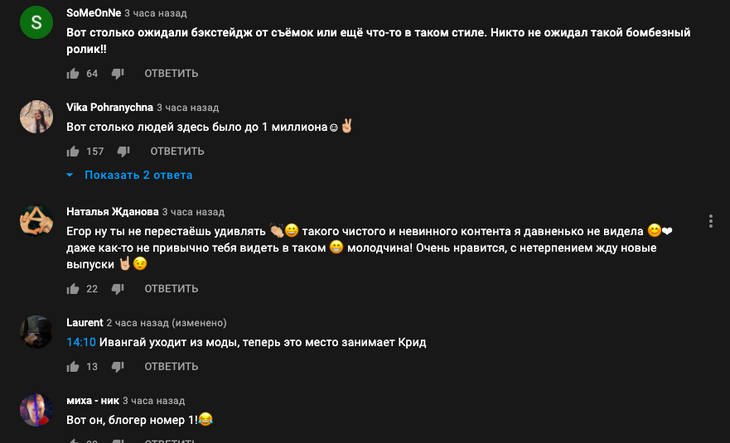Screen dimensions: 730x443
Task: Click Vika Pohranychna's profile picture
Action: [37, 116]
